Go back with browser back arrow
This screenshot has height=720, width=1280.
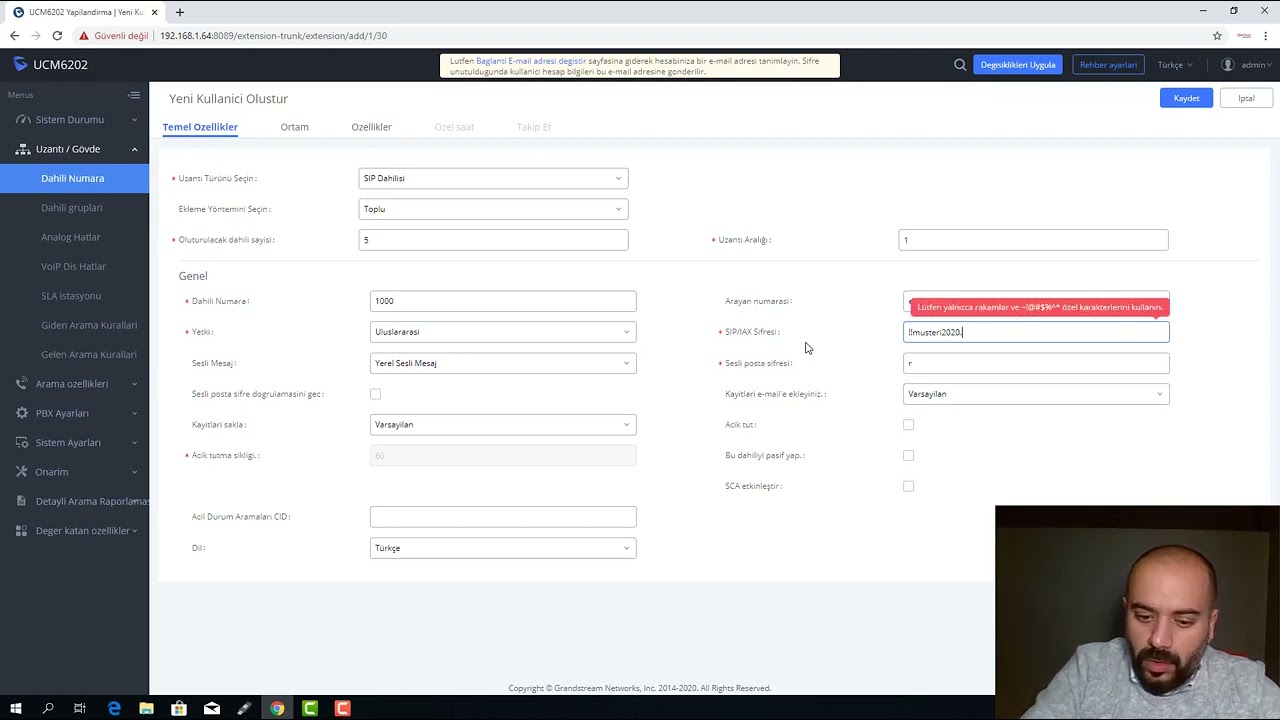[14, 36]
